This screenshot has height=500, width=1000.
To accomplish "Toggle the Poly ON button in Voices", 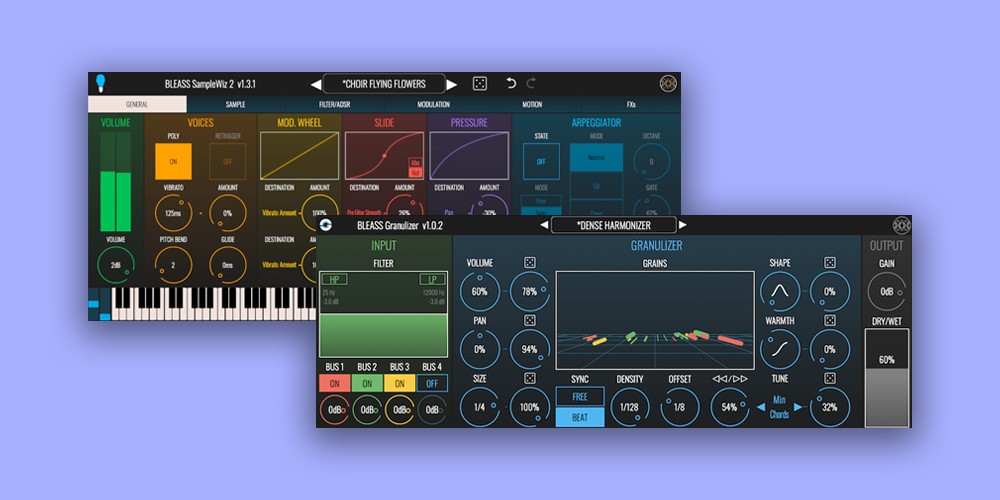I will [x=173, y=160].
